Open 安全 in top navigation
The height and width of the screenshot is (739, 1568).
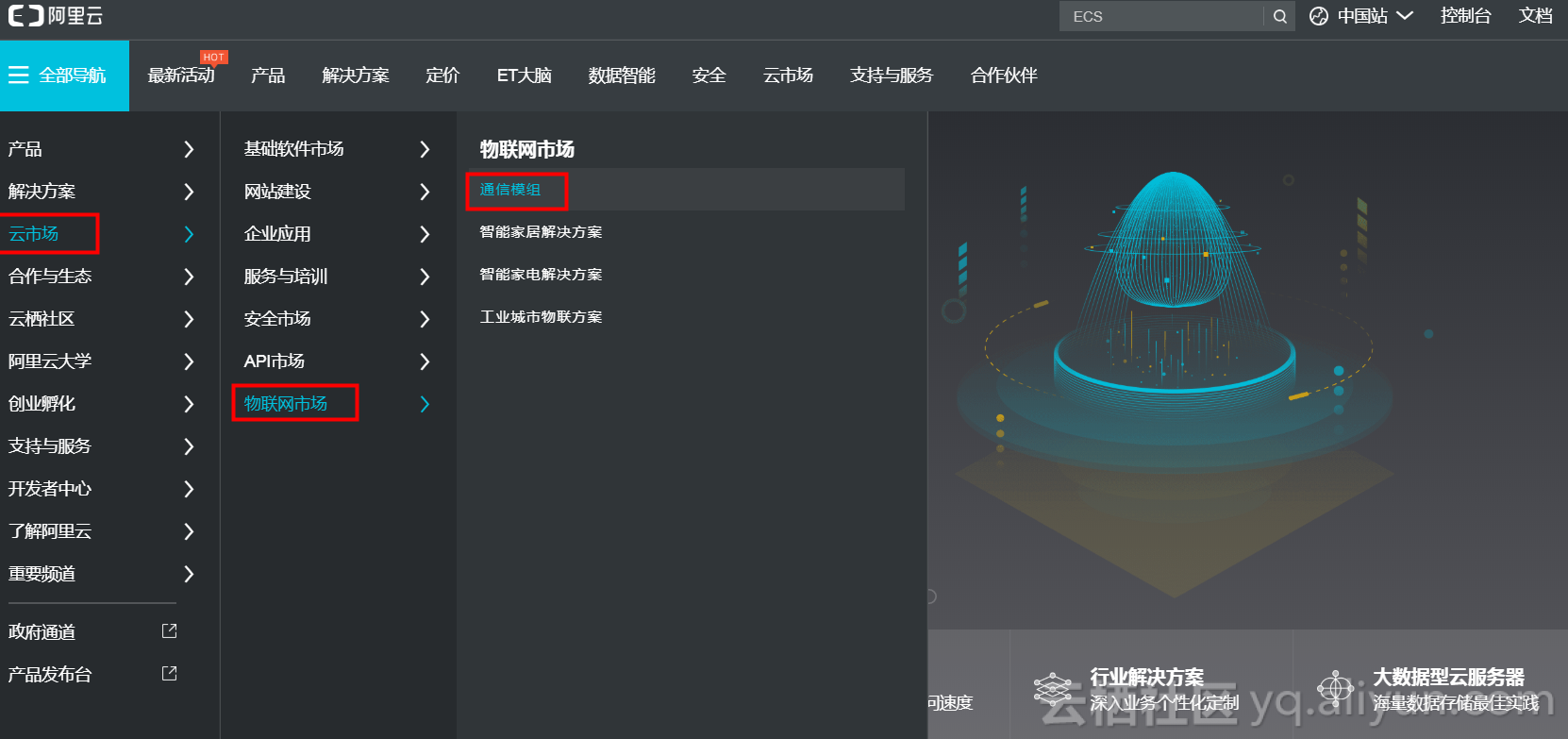pyautogui.click(x=709, y=76)
